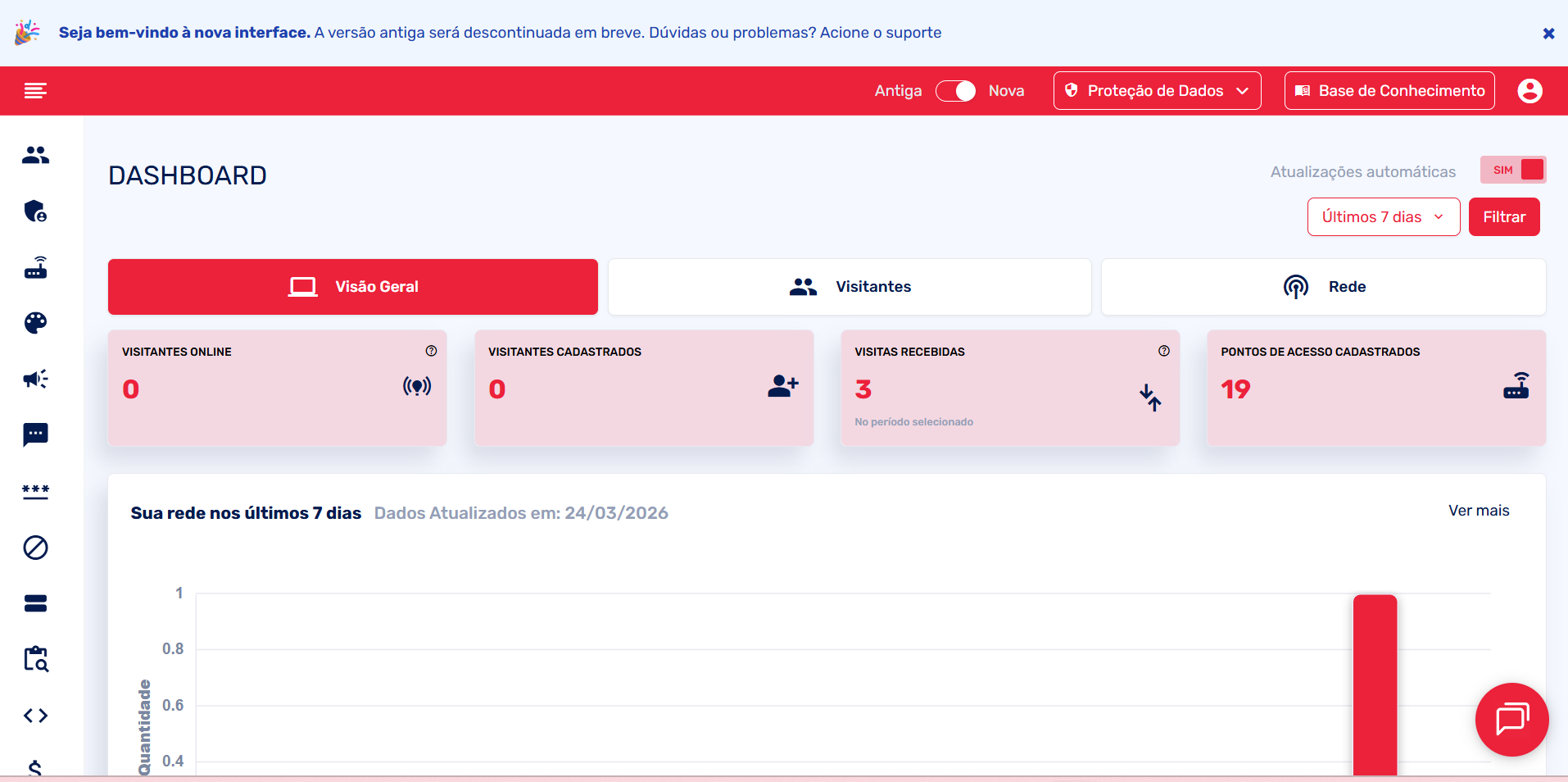Viewport: 1568px width, 782px height.
Task: Disable automatic updates SIM switch
Action: pyautogui.click(x=1513, y=170)
